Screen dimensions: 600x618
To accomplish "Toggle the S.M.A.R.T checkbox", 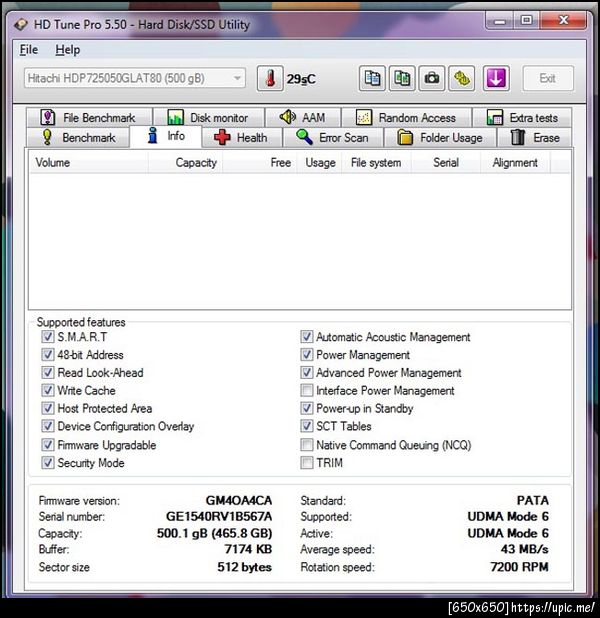I will click(x=48, y=337).
